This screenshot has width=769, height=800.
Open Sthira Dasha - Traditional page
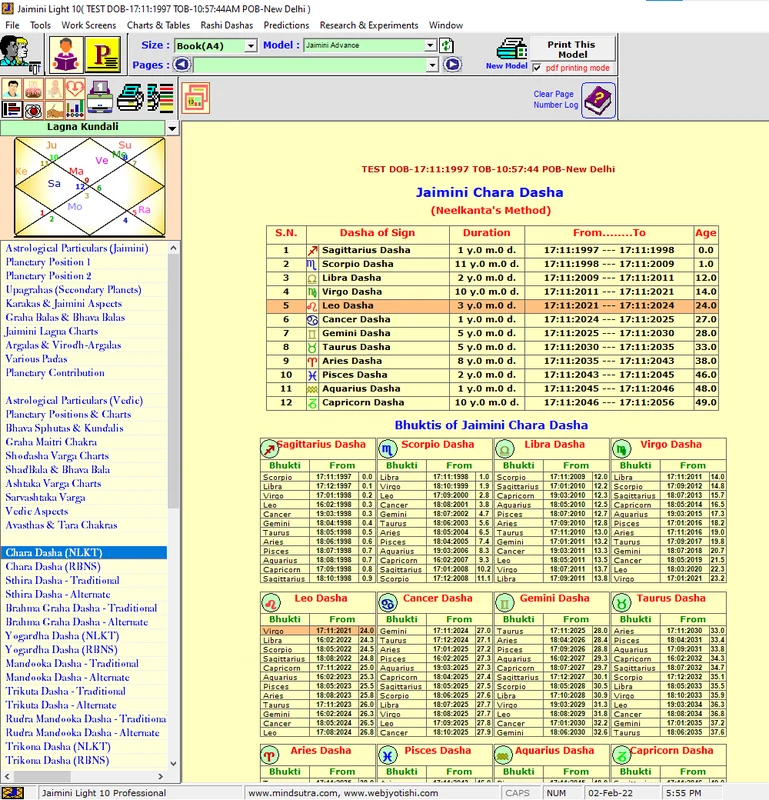click(x=62, y=580)
